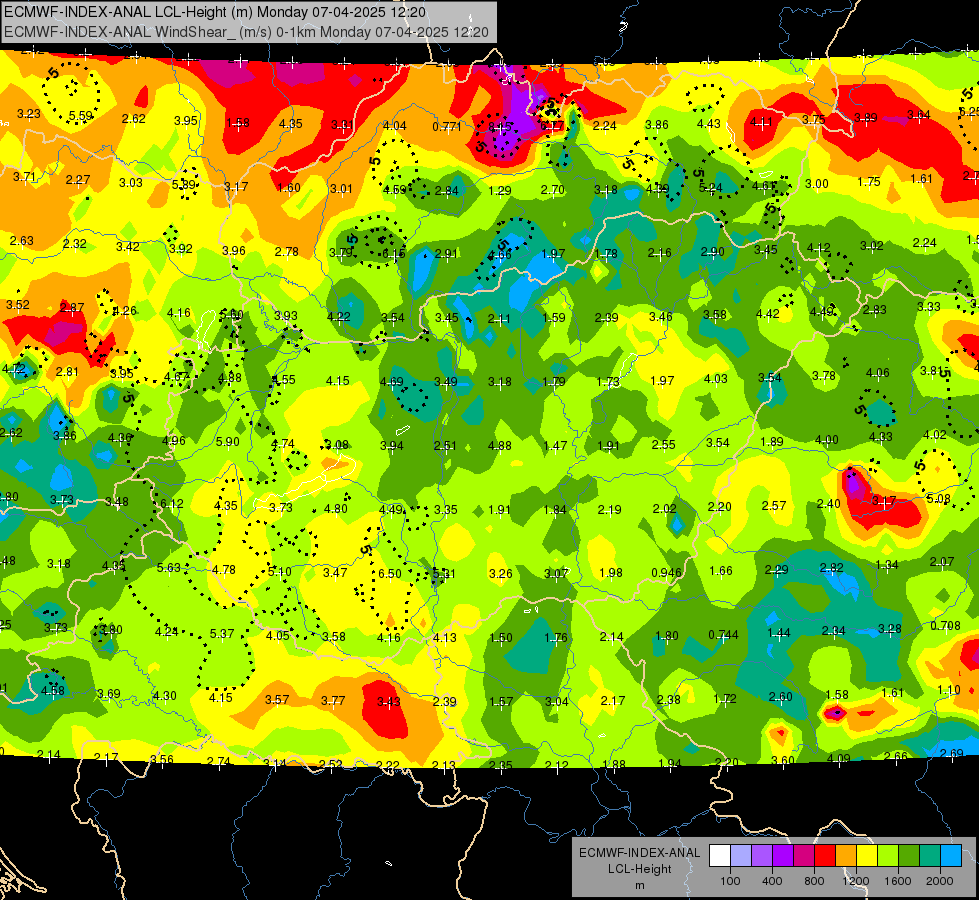
Task: Click the legend label 800
Action: pyautogui.click(x=814, y=881)
